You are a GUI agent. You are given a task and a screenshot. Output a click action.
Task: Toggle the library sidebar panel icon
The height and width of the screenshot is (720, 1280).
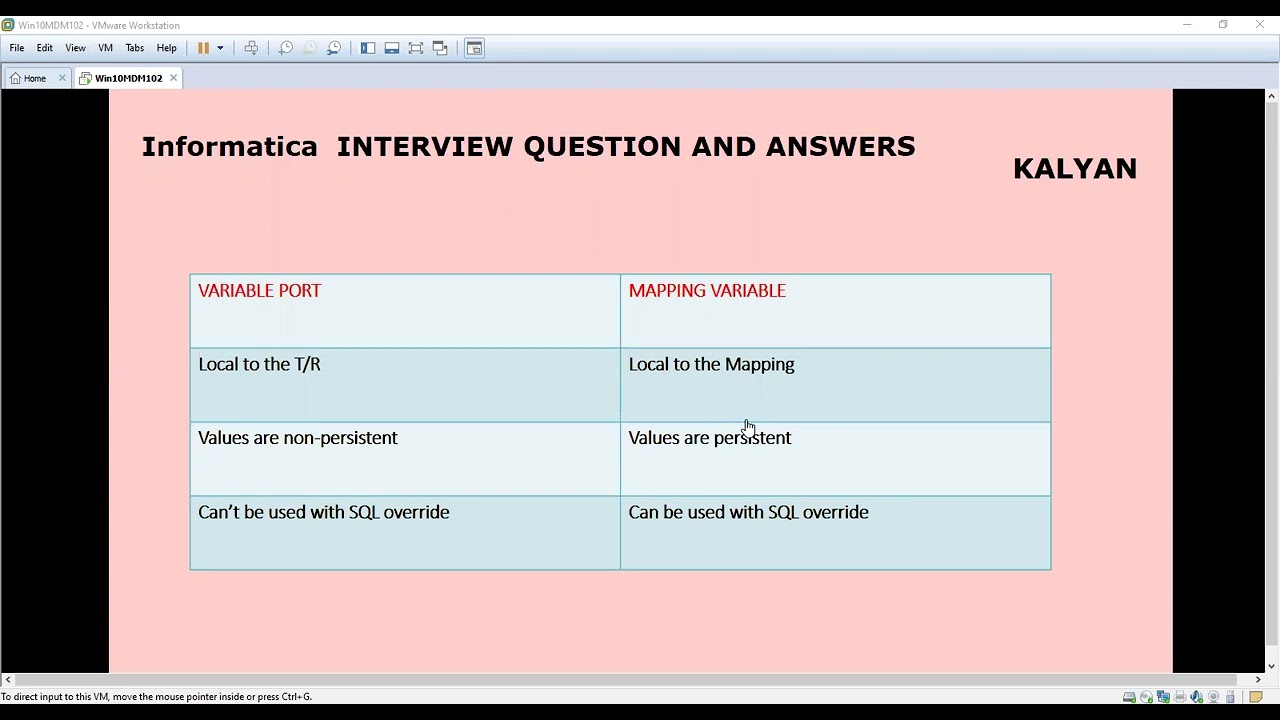point(368,48)
